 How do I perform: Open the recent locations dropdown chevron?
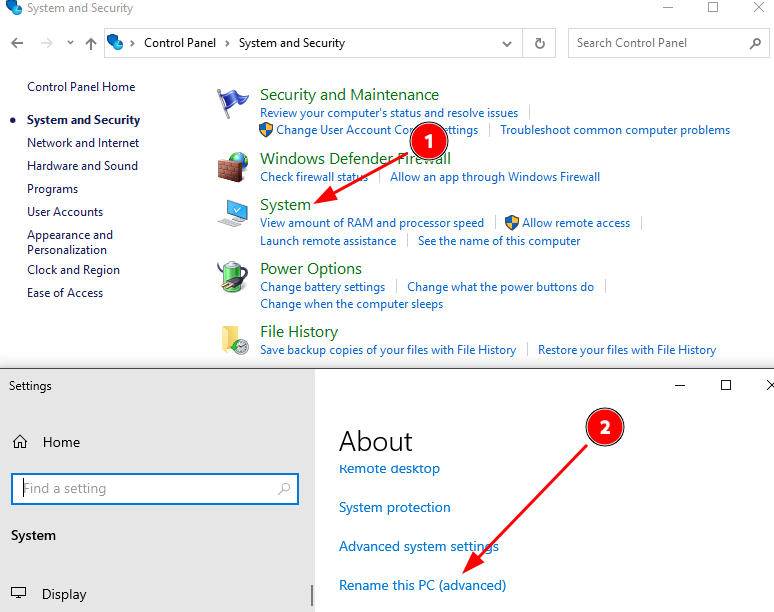click(x=70, y=43)
